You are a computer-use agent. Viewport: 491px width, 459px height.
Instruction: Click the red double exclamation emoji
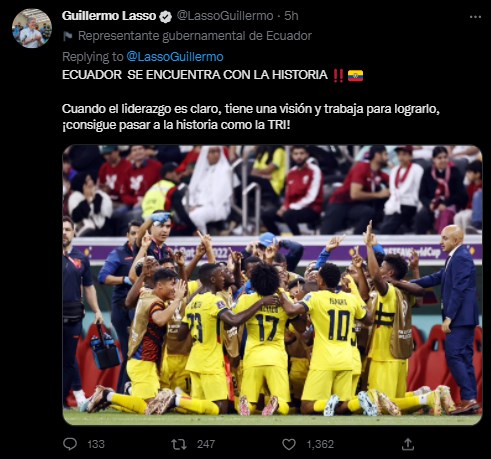click(x=338, y=76)
